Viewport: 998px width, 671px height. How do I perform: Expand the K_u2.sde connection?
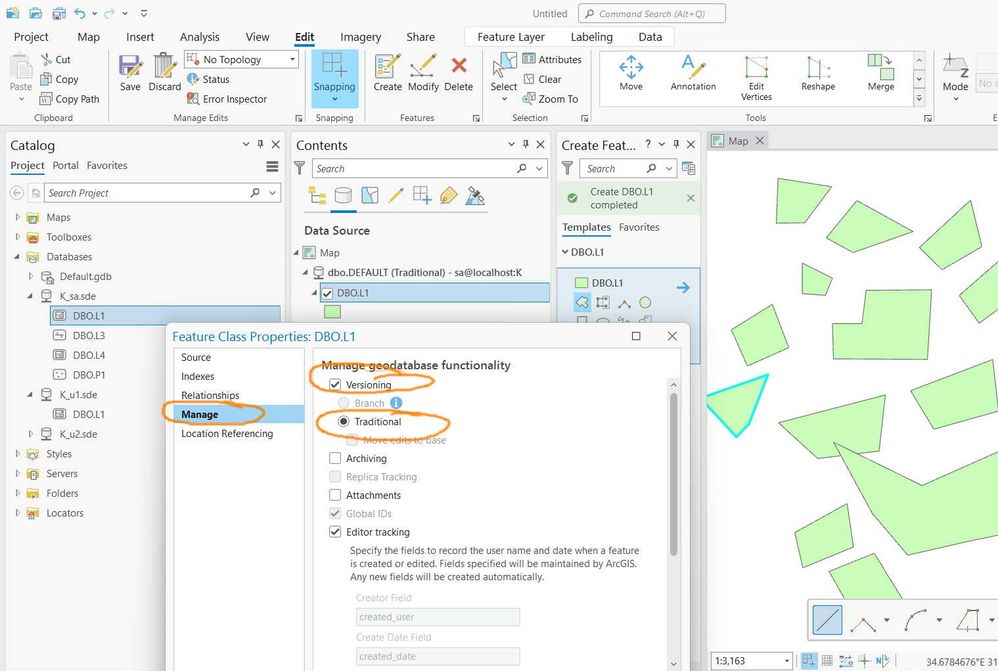31,434
